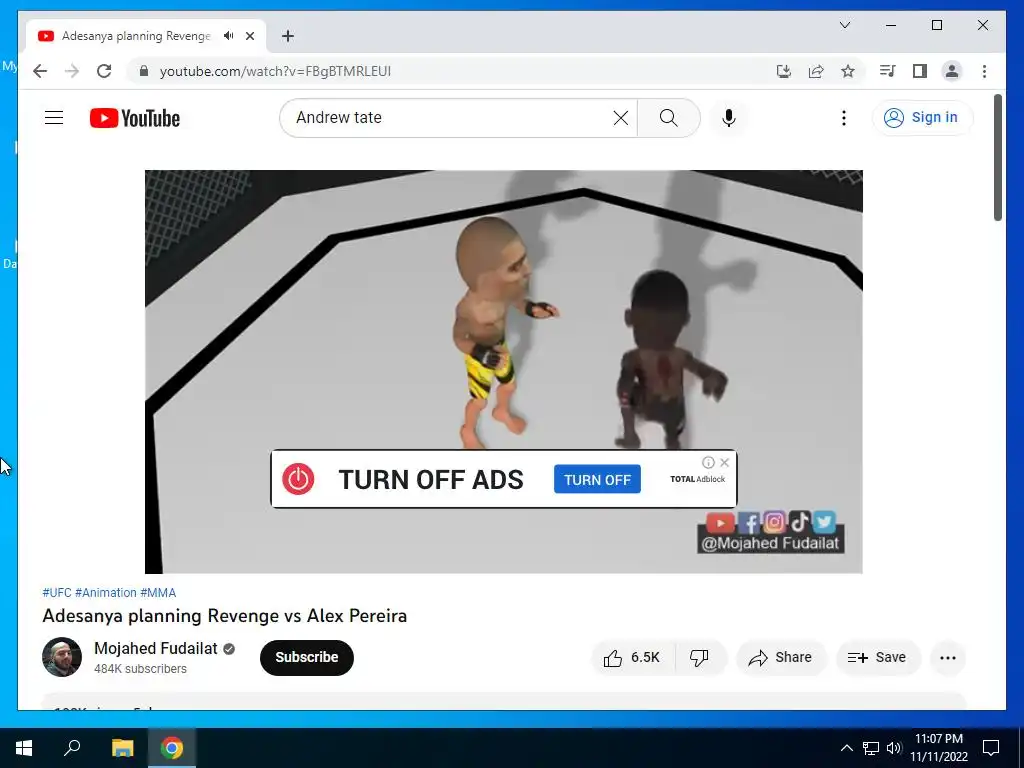Open File Explorer from taskbar
Image resolution: width=1024 pixels, height=768 pixels.
[x=122, y=748]
